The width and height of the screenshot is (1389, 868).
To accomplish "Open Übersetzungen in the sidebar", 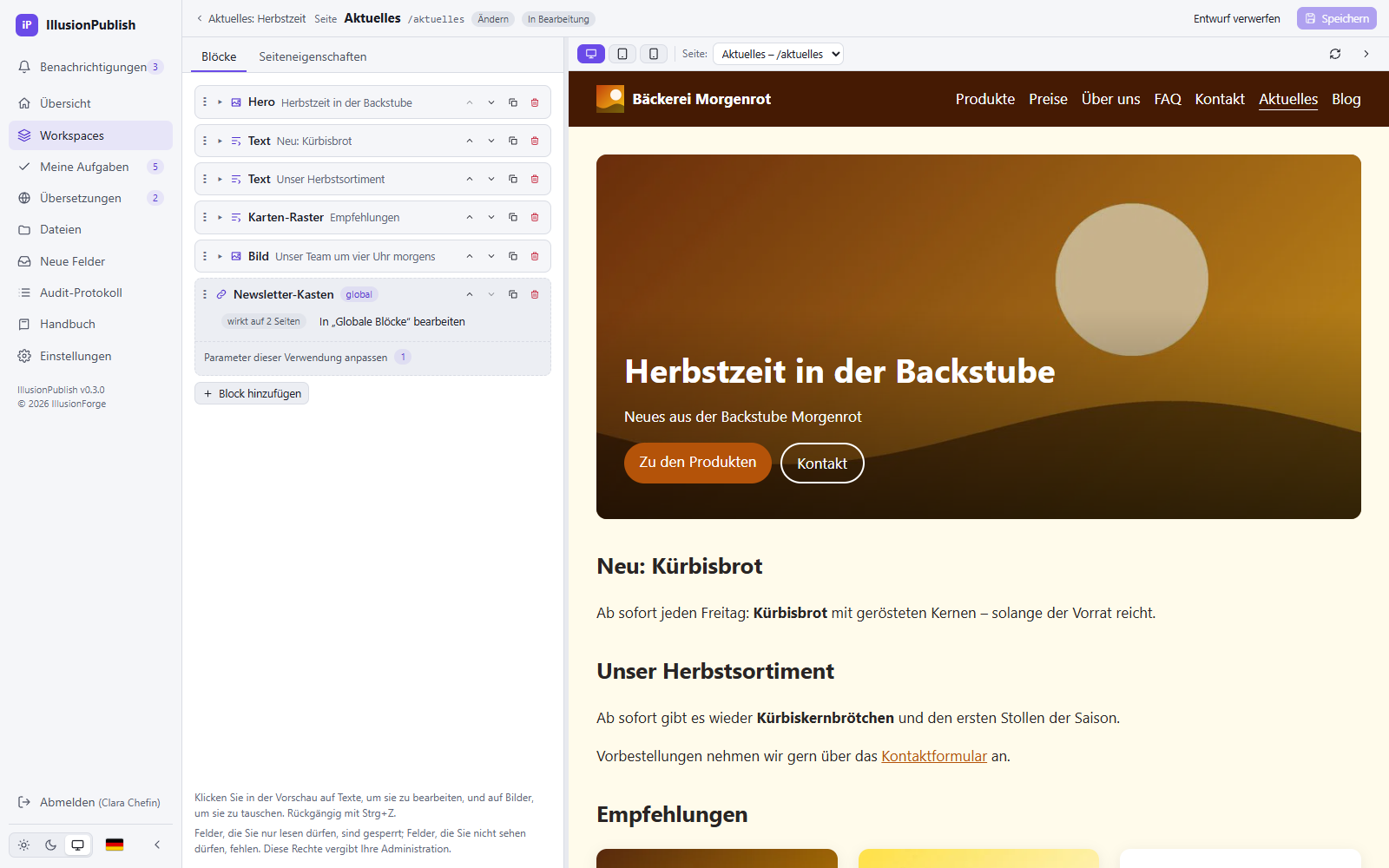I will point(90,198).
